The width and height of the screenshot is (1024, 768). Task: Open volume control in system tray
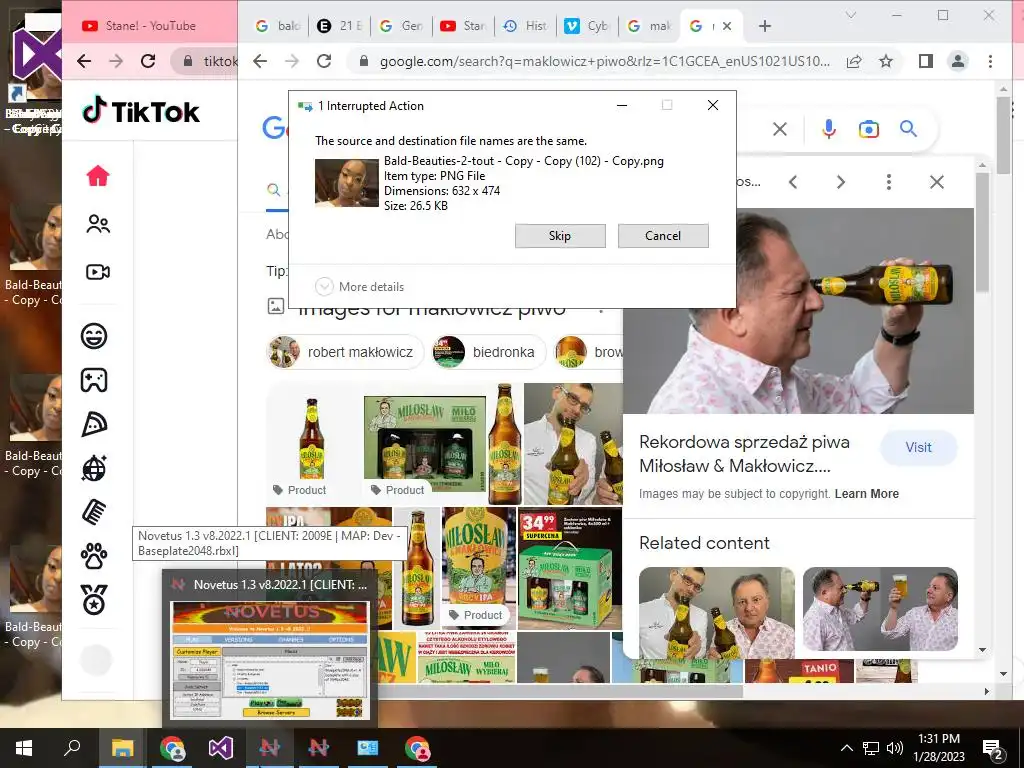[895, 748]
